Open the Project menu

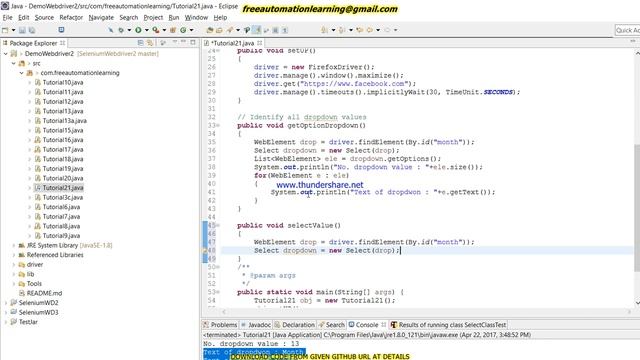click(x=153, y=18)
